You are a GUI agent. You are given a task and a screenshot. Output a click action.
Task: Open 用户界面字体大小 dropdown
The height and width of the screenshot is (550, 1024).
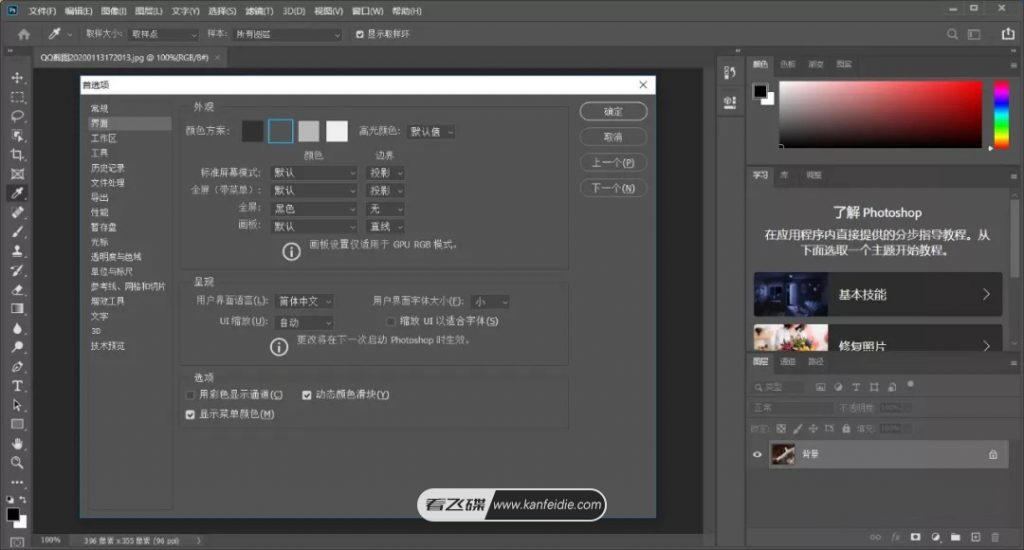coord(490,302)
